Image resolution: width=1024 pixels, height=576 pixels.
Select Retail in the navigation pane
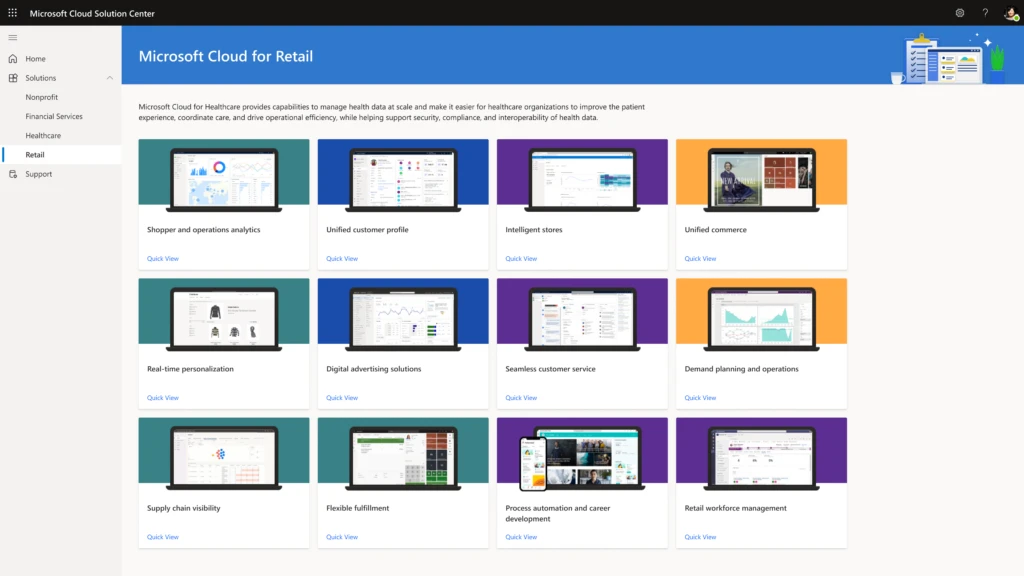(35, 154)
